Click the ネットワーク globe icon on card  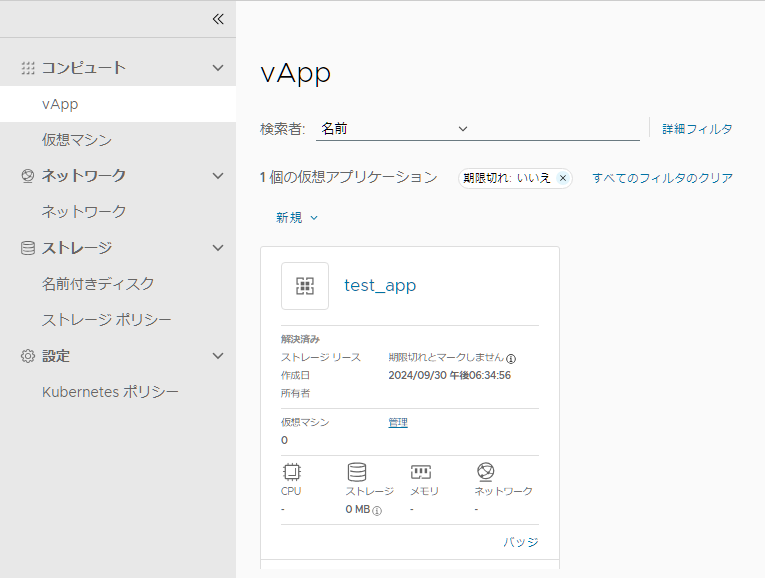pos(485,472)
